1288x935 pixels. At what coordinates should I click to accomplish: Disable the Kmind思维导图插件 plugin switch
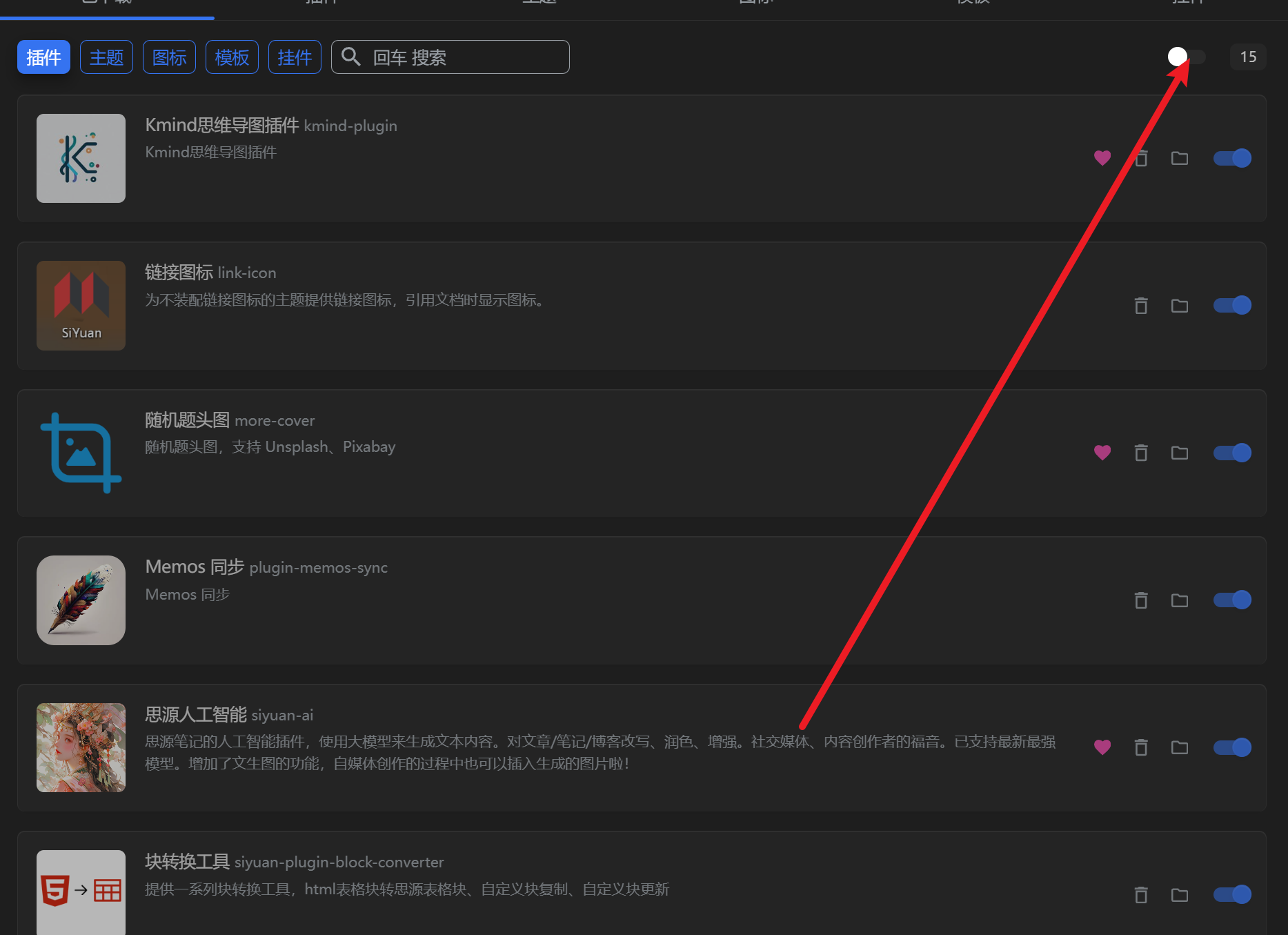[x=1232, y=158]
